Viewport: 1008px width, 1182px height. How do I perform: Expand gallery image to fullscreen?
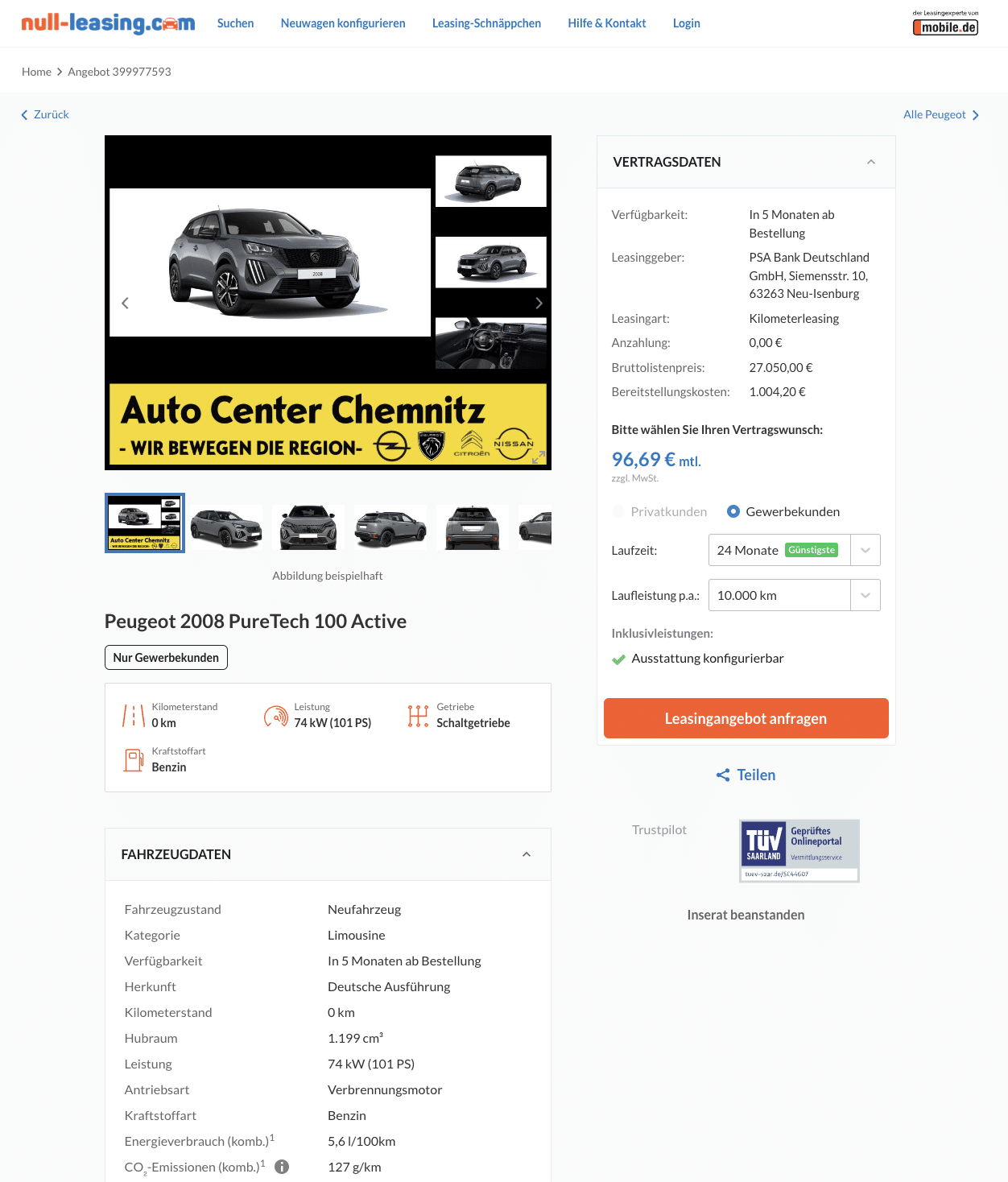[x=539, y=457]
